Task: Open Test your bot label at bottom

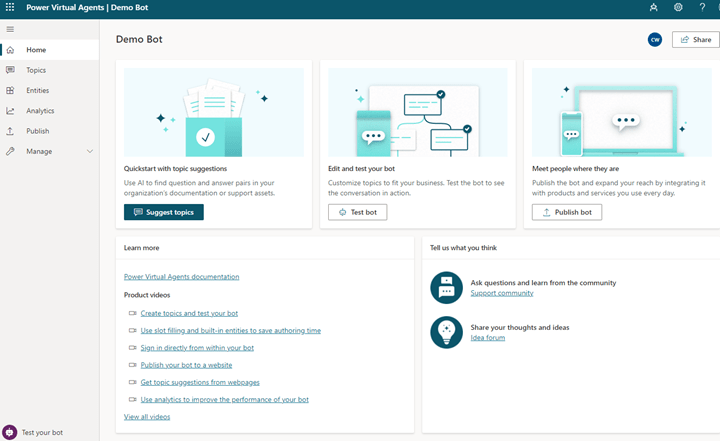Action: [42, 432]
